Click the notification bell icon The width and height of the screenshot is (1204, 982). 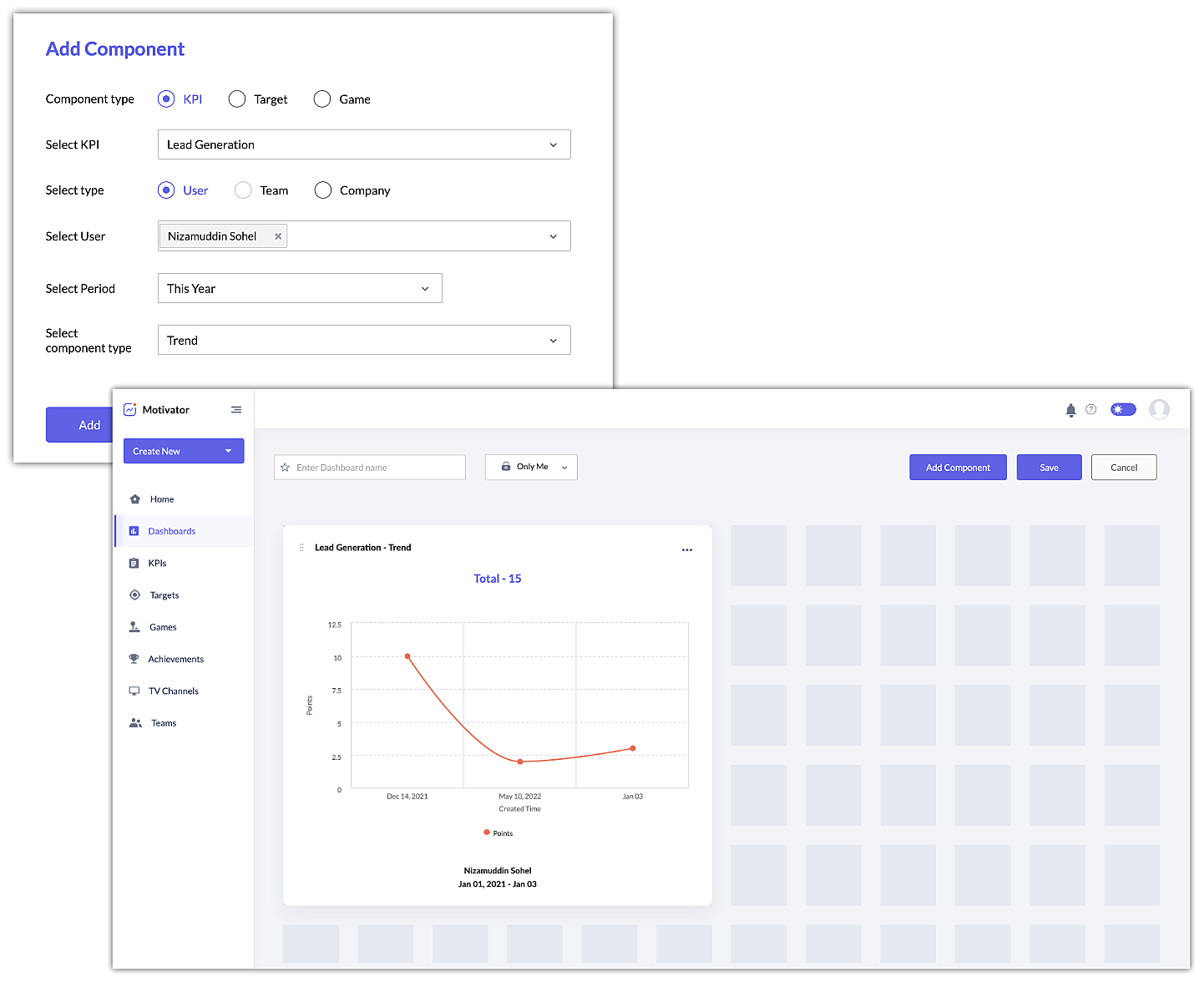pos(1070,410)
